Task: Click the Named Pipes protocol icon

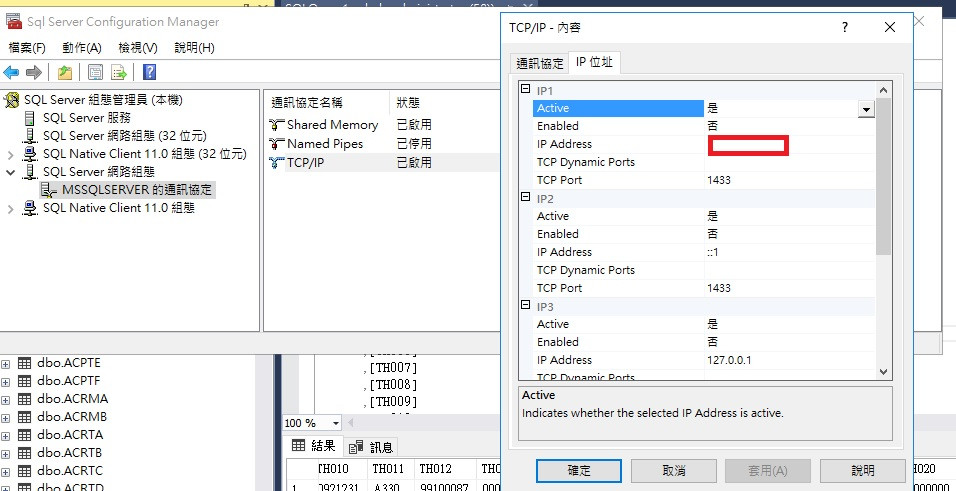Action: click(x=277, y=144)
